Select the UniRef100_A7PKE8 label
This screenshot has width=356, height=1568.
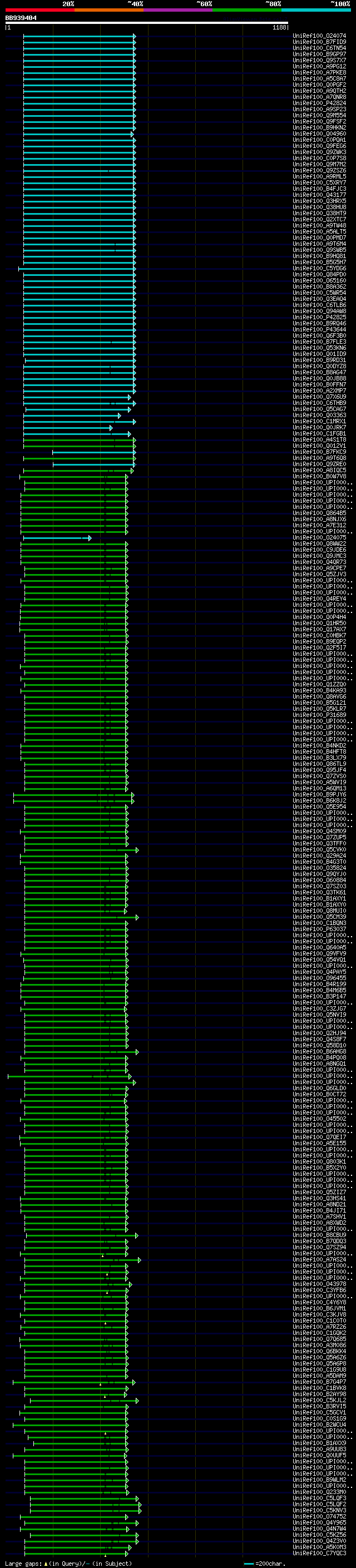coord(319,72)
